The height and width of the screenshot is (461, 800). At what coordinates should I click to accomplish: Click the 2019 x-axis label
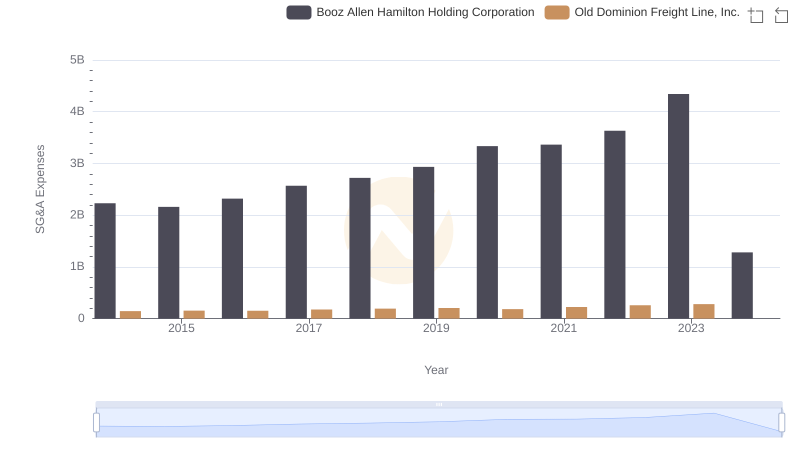[x=436, y=328]
